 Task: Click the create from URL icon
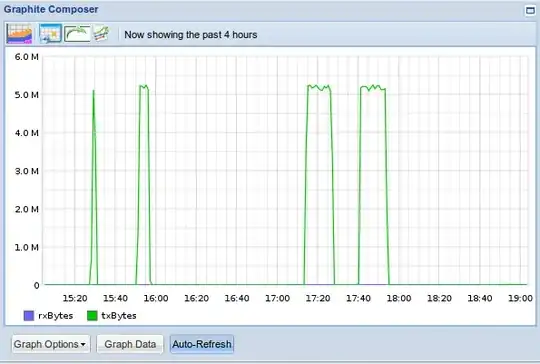click(102, 34)
